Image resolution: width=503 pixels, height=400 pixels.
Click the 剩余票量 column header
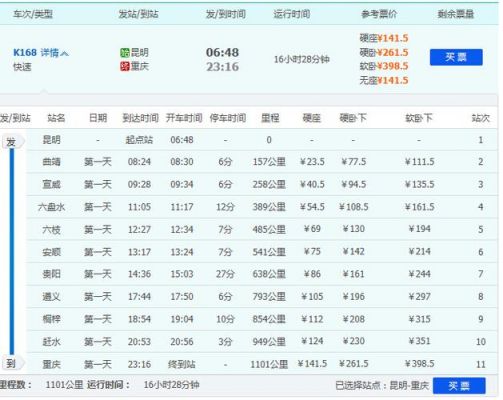tap(456, 14)
